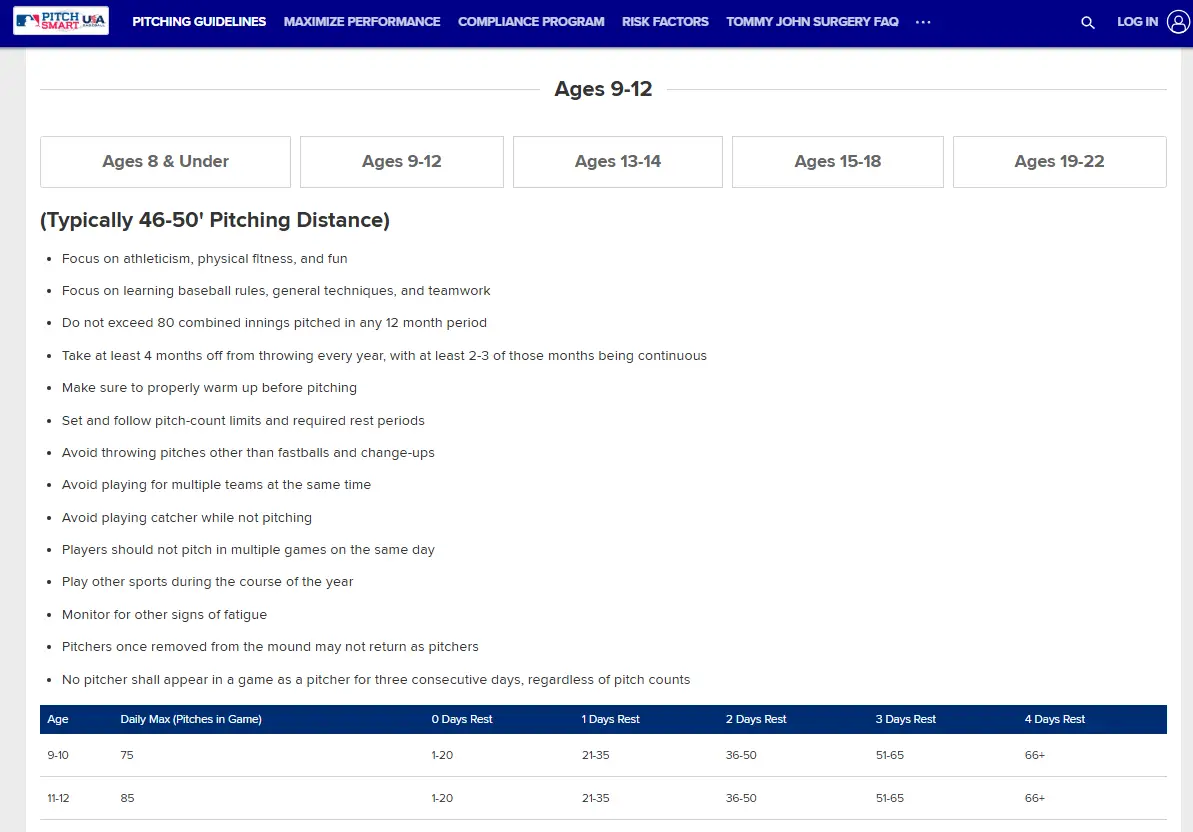
Task: Select the Ages 8 & Under tab
Action: tap(165, 162)
